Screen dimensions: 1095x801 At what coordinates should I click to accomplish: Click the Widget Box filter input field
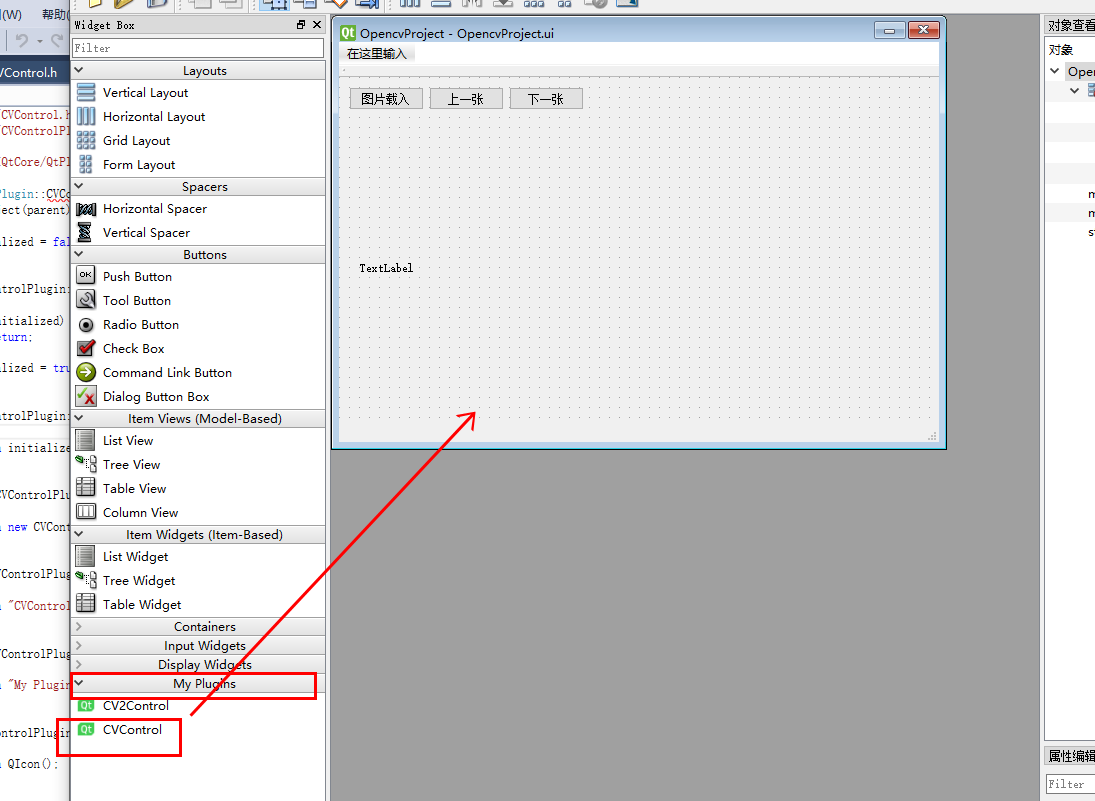(x=197, y=47)
